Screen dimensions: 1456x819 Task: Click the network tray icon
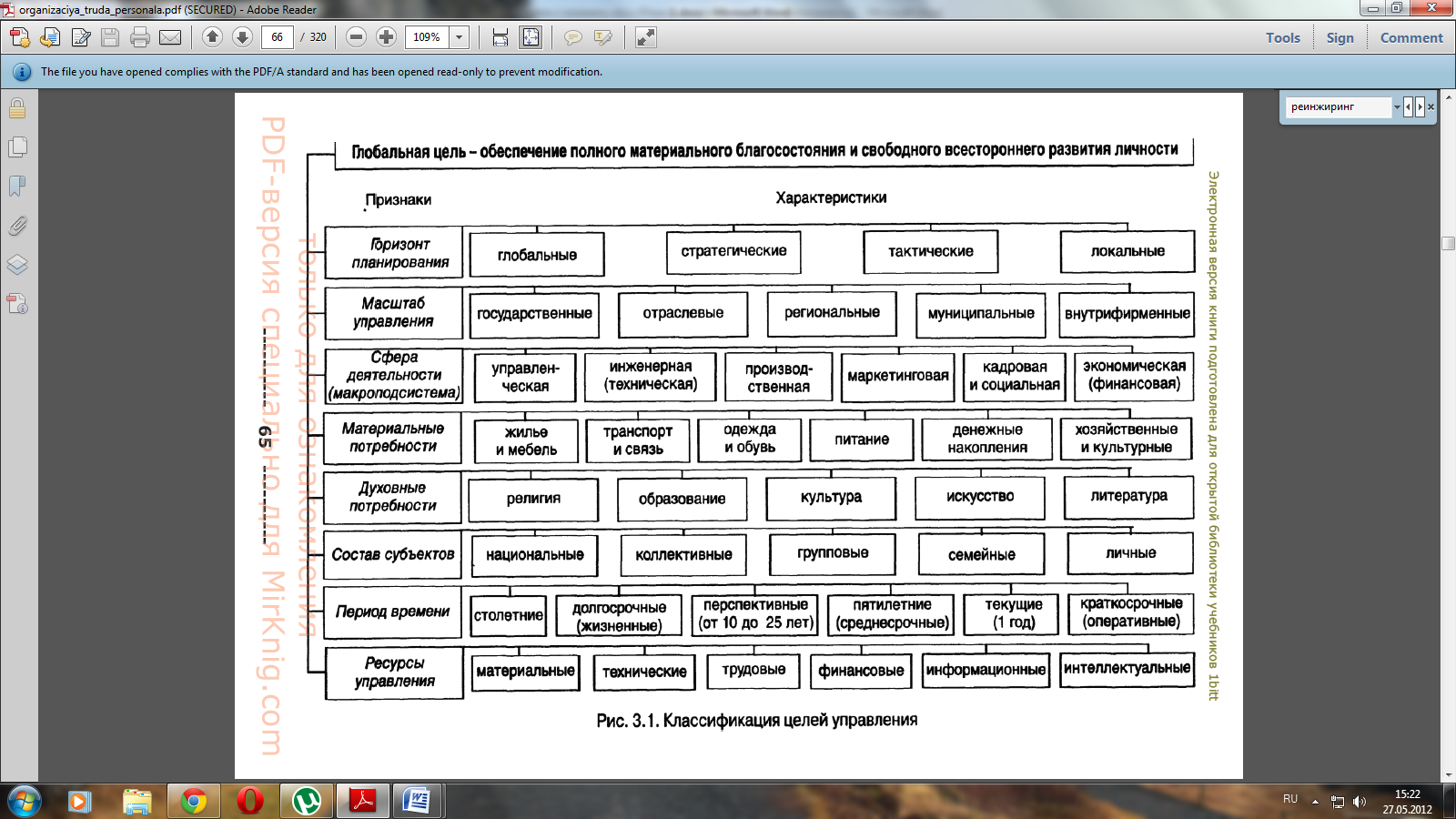1337,802
